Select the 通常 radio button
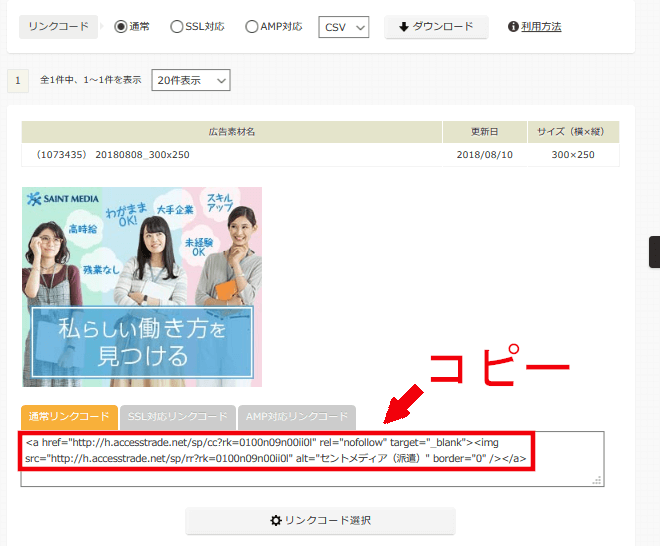This screenshot has height=546, width=660. coord(121,27)
